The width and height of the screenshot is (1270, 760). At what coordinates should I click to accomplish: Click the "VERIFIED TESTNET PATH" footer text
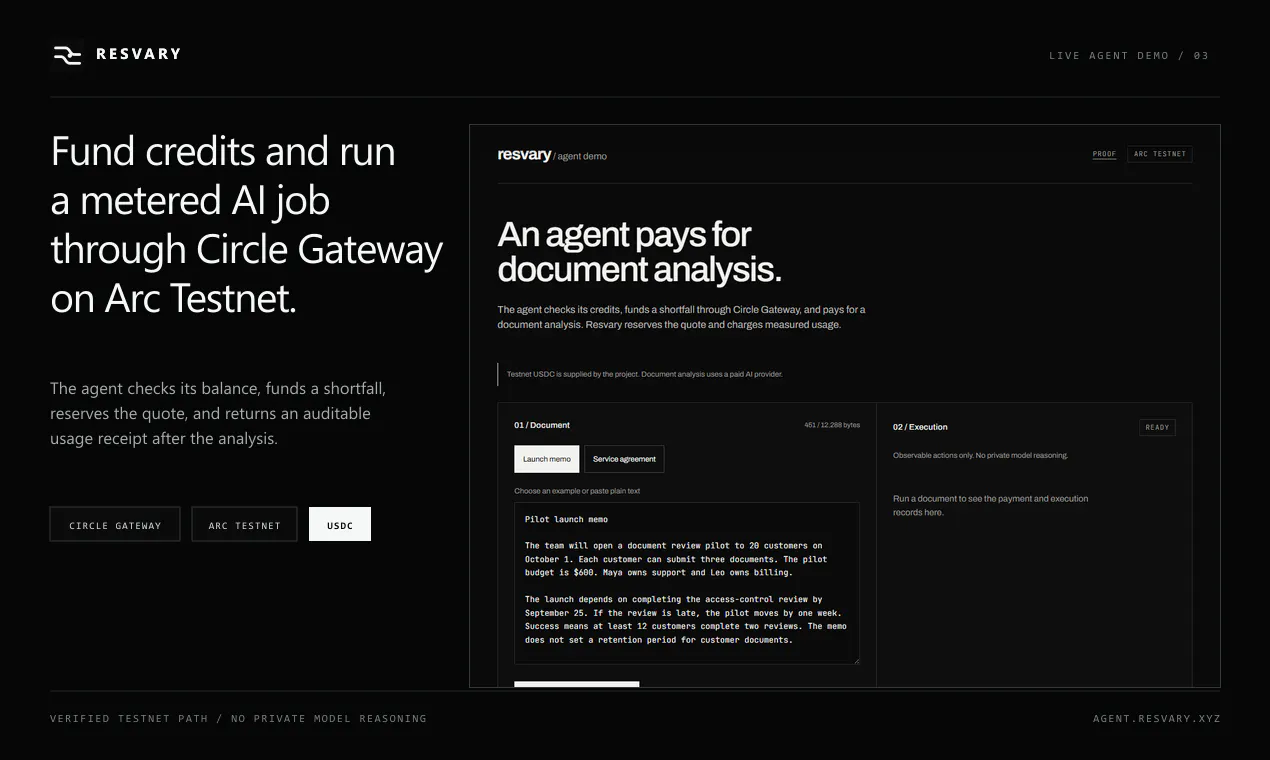point(129,718)
